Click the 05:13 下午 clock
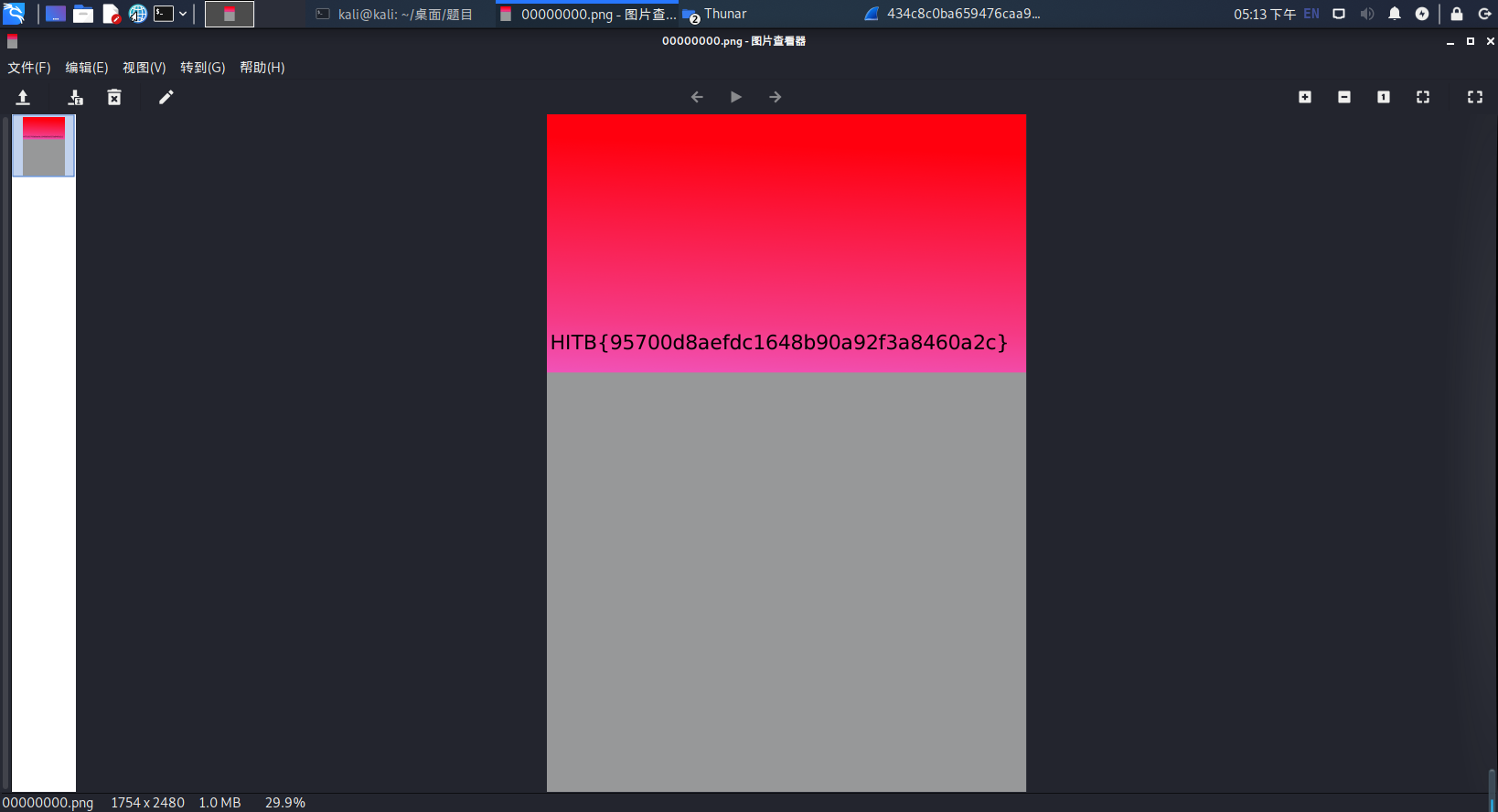1498x812 pixels. (x=1265, y=14)
